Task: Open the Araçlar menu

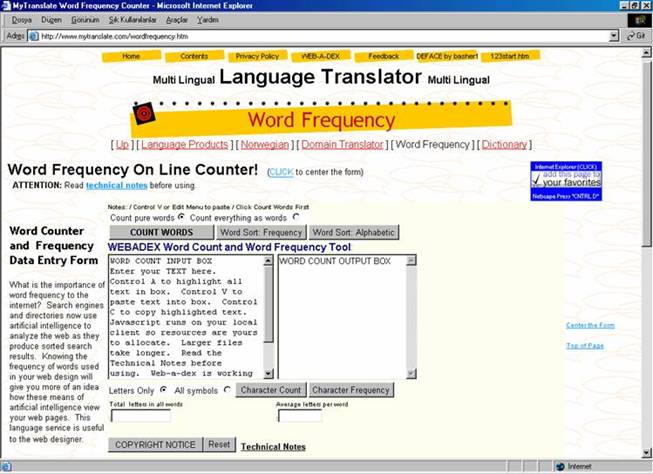Action: (177, 20)
